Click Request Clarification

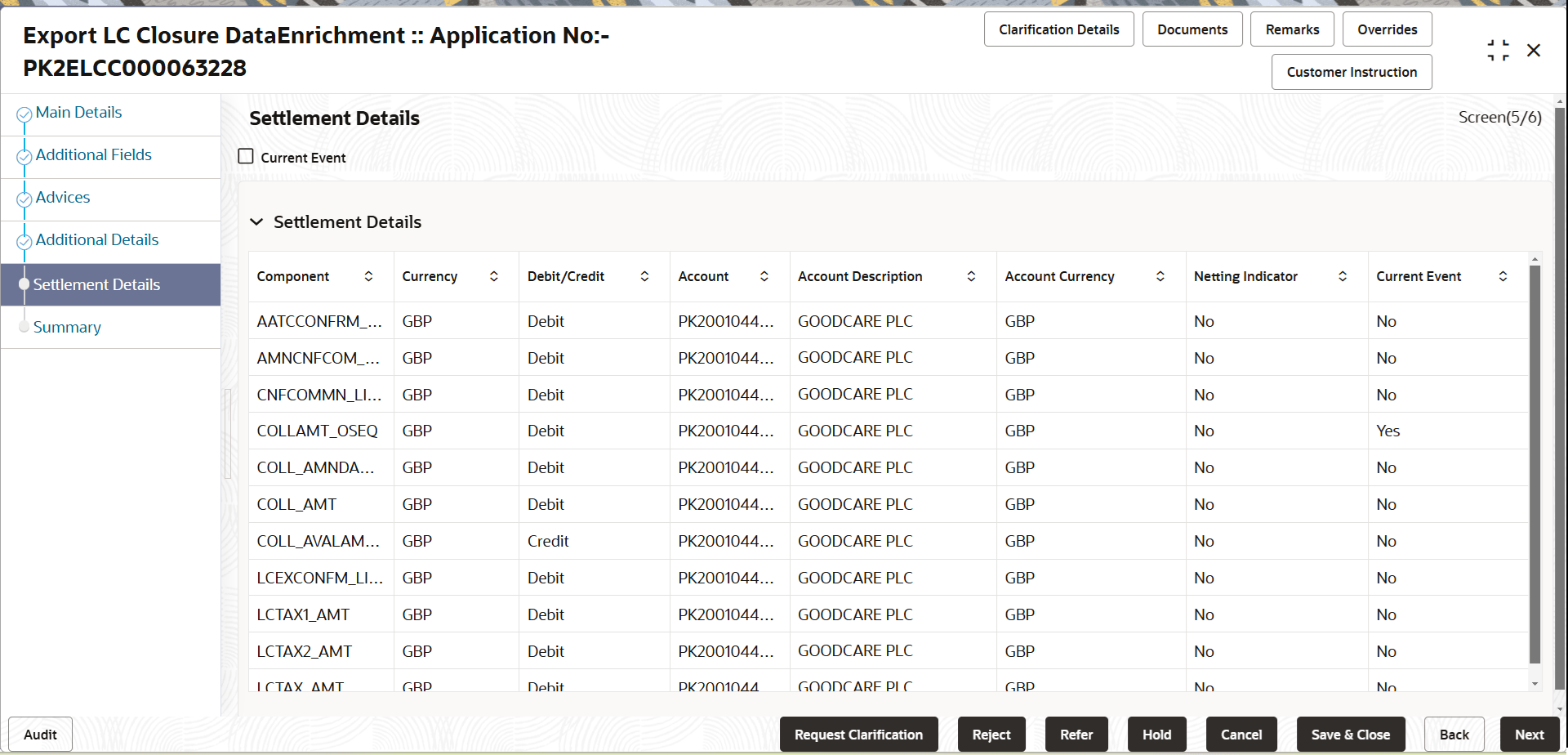pos(858,734)
